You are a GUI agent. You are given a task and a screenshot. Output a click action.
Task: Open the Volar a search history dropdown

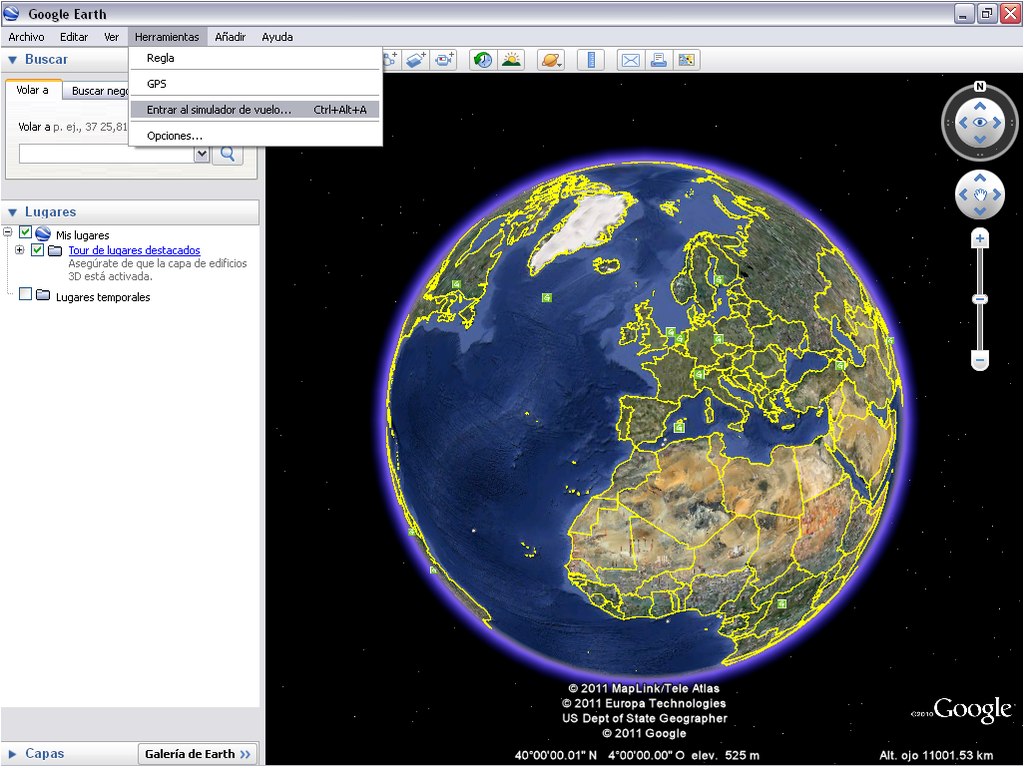202,154
